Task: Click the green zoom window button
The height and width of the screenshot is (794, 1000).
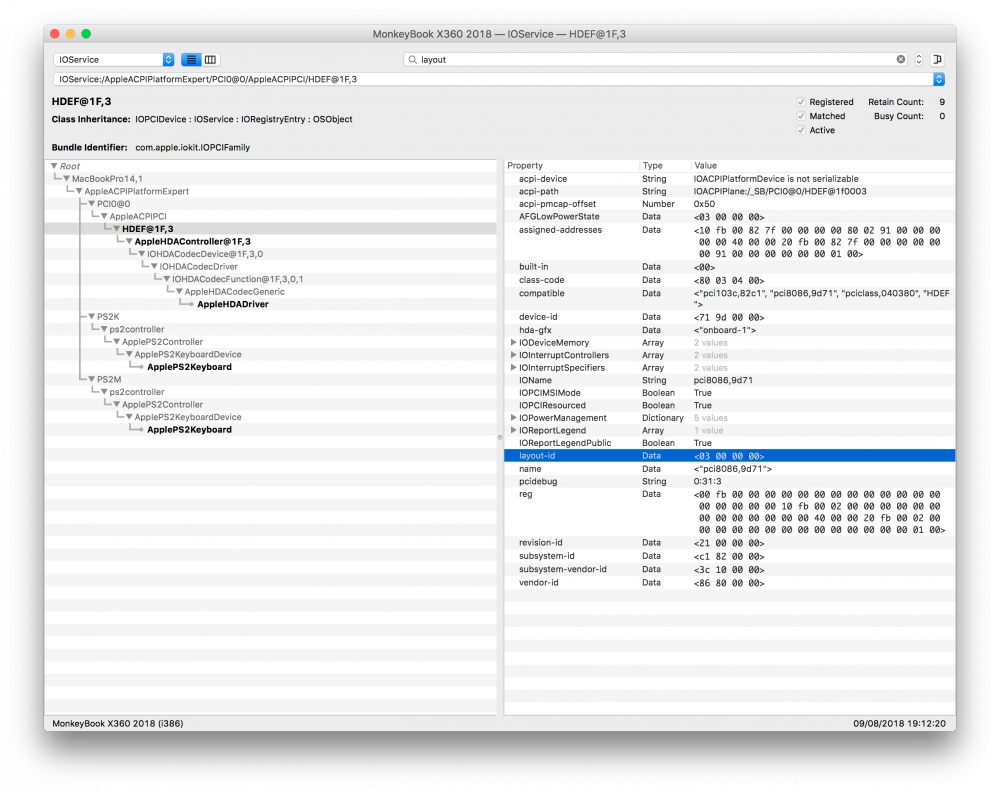Action: 86,34
